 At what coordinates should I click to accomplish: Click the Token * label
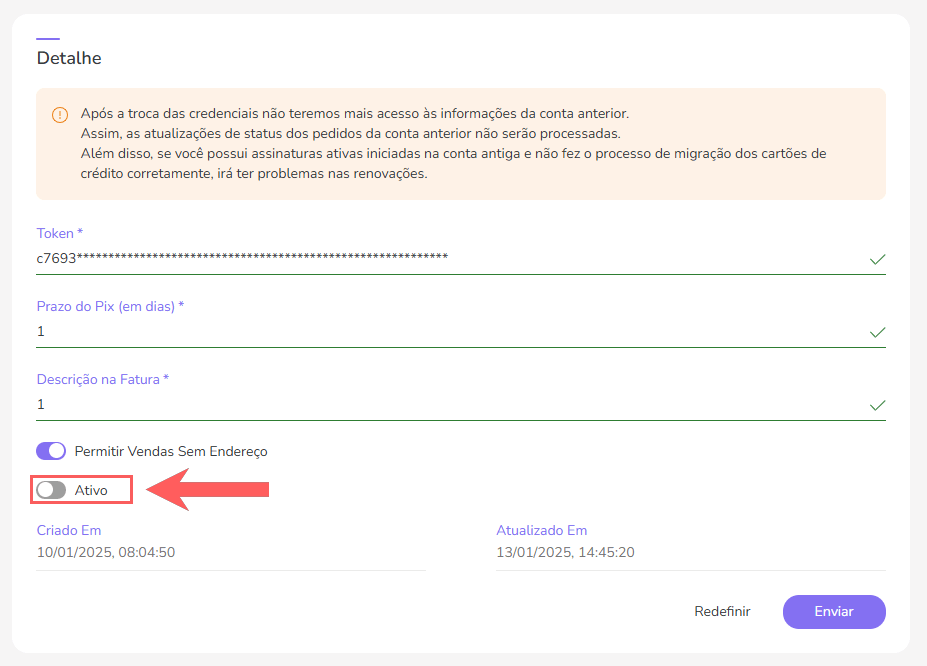(x=60, y=233)
